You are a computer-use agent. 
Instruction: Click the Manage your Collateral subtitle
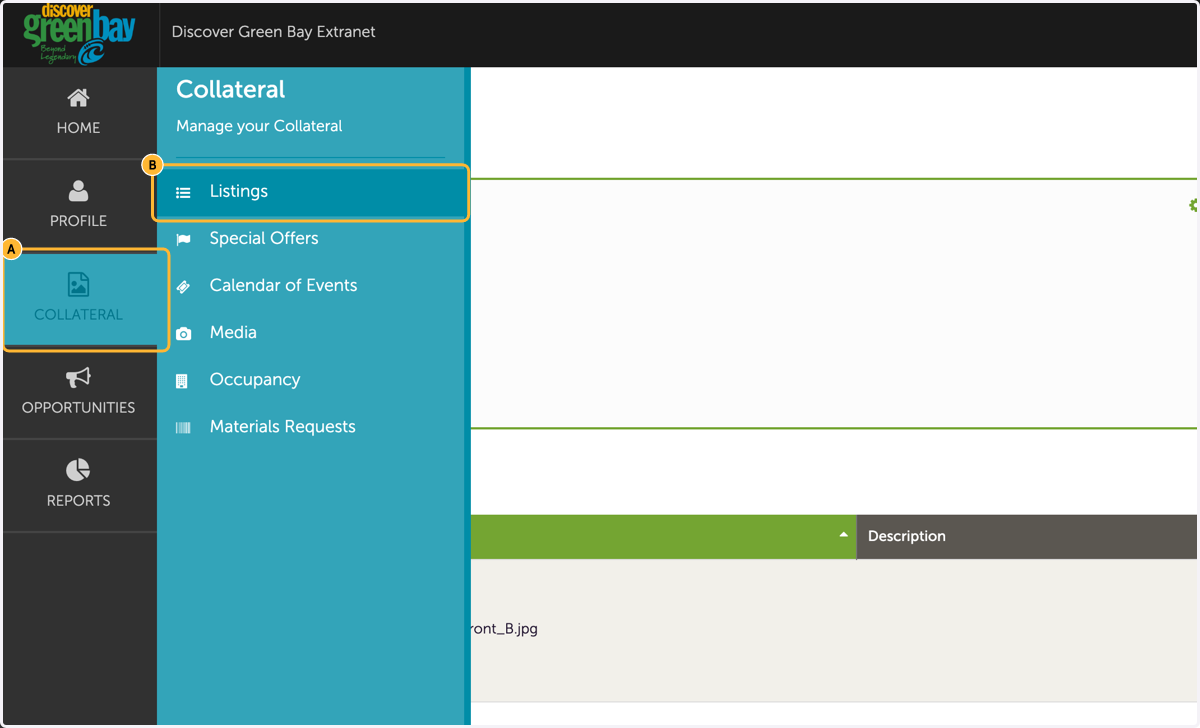[259, 126]
